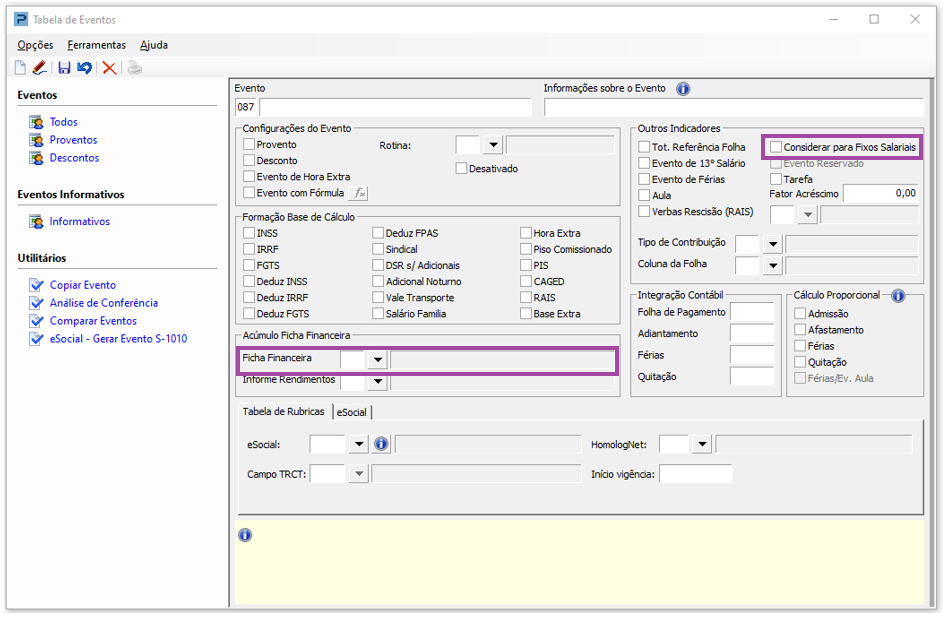Open the Proventos events list

73,140
